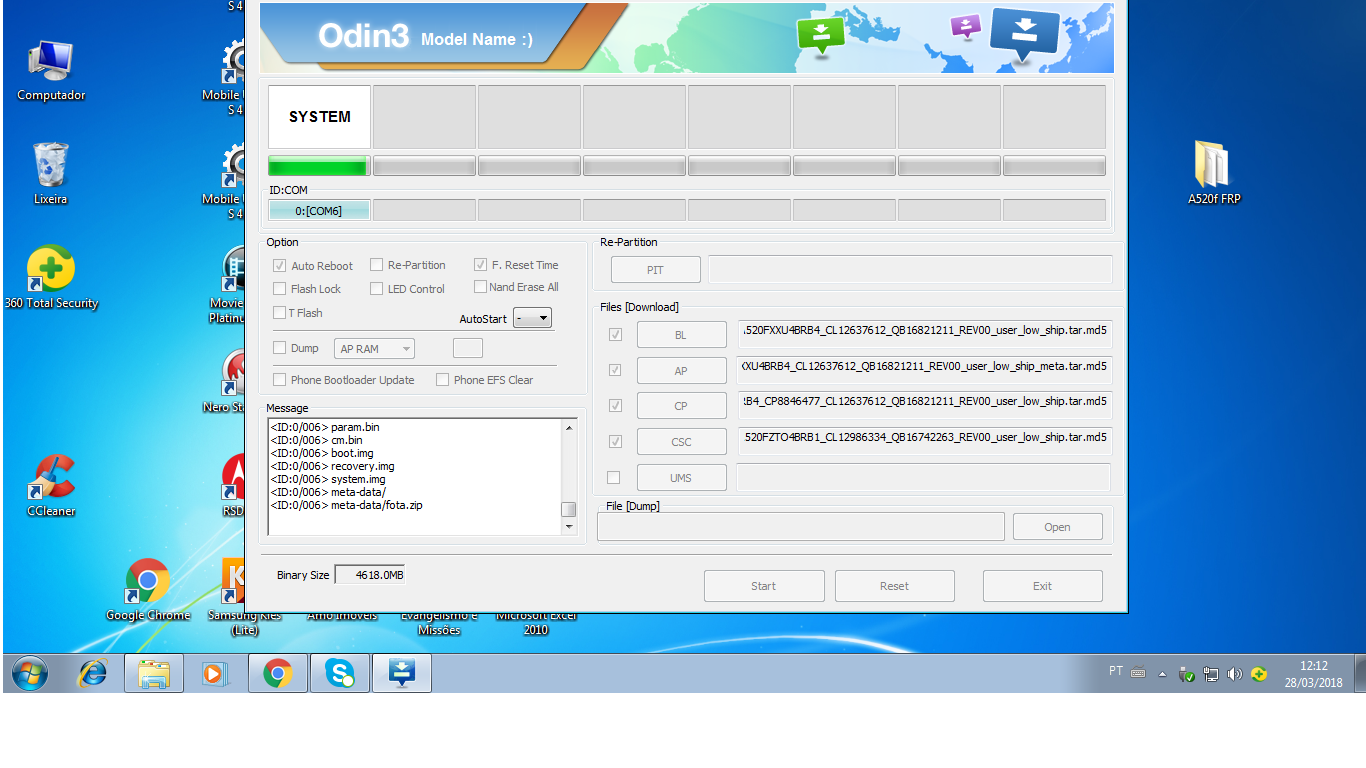Click the Reset button
This screenshot has width=1366, height=768.
(x=895, y=586)
